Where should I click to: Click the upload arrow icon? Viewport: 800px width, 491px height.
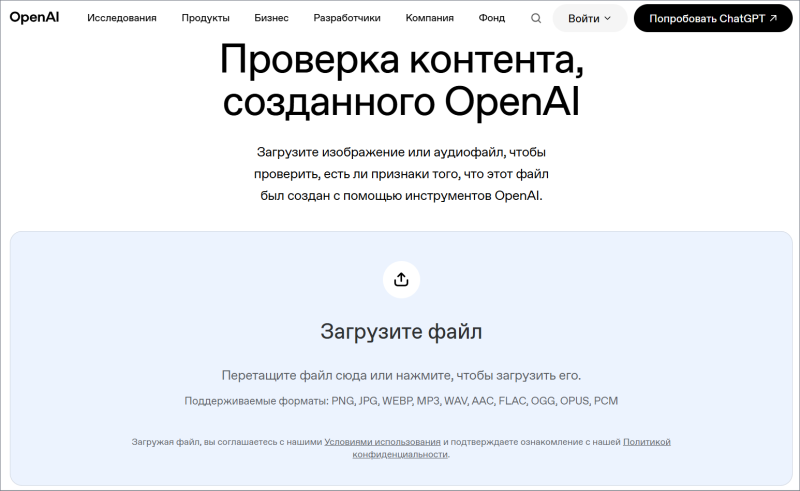click(402, 280)
